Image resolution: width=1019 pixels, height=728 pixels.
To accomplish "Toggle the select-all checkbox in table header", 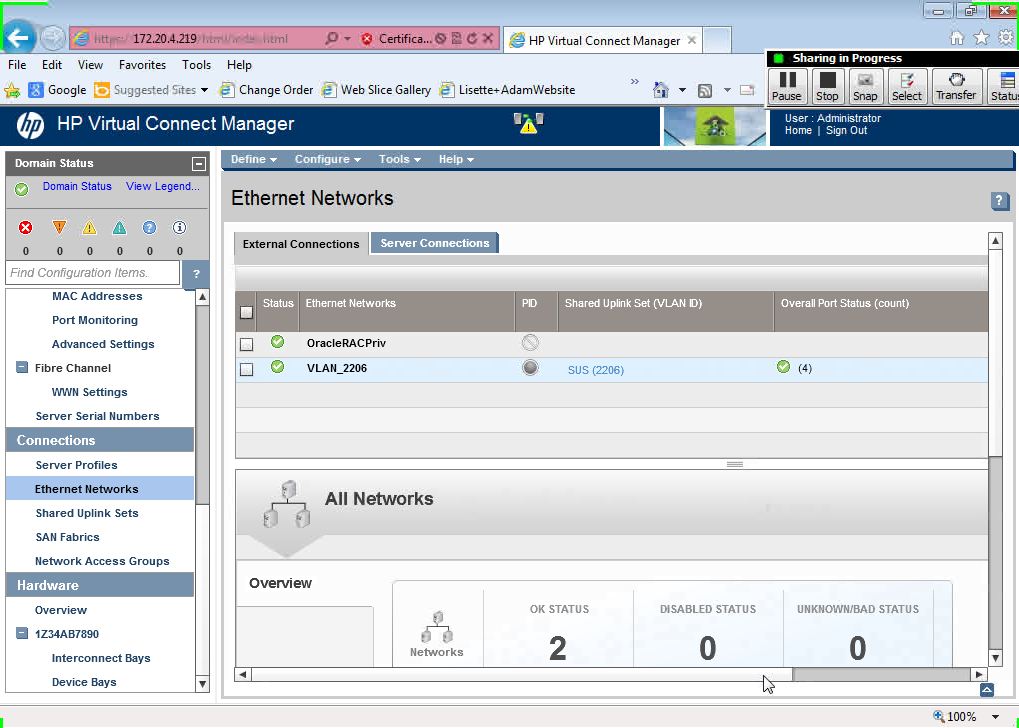I will (246, 312).
